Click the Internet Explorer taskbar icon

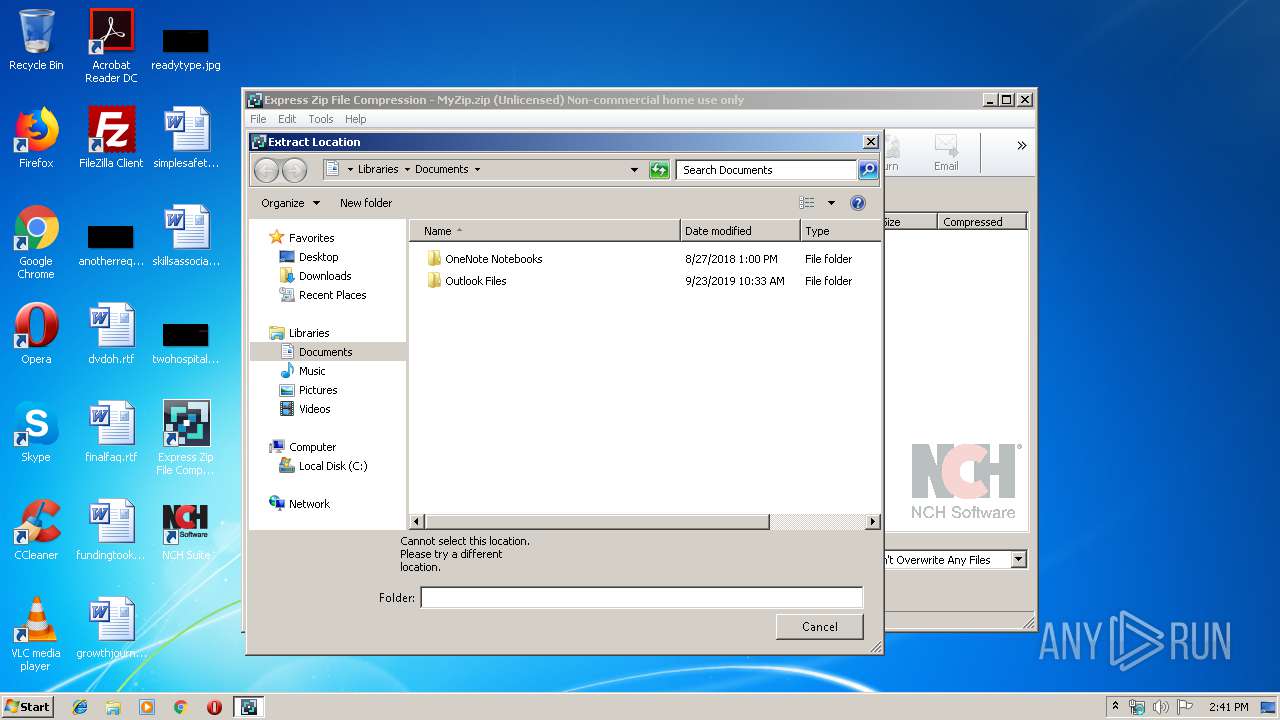[x=80, y=707]
